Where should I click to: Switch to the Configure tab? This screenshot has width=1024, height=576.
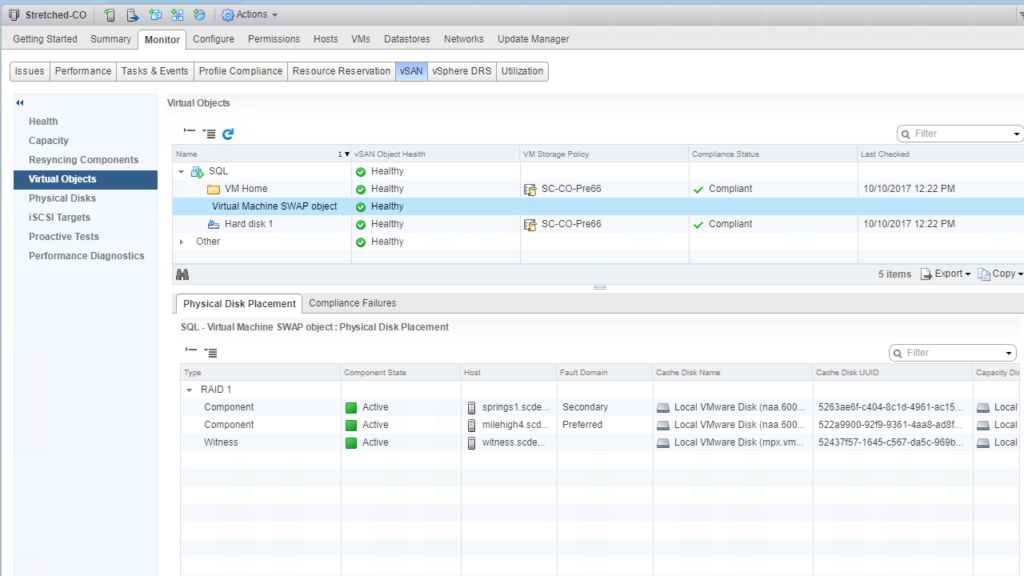tap(213, 39)
